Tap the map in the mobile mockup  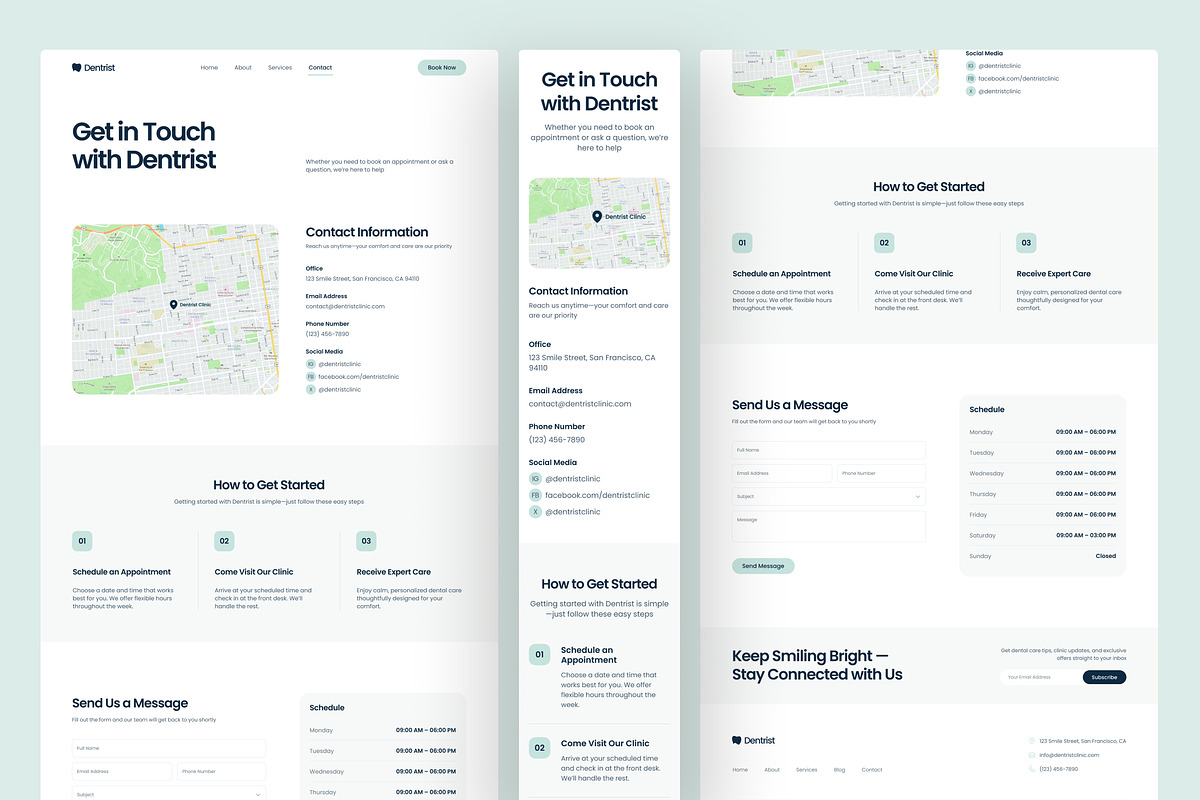pos(599,223)
